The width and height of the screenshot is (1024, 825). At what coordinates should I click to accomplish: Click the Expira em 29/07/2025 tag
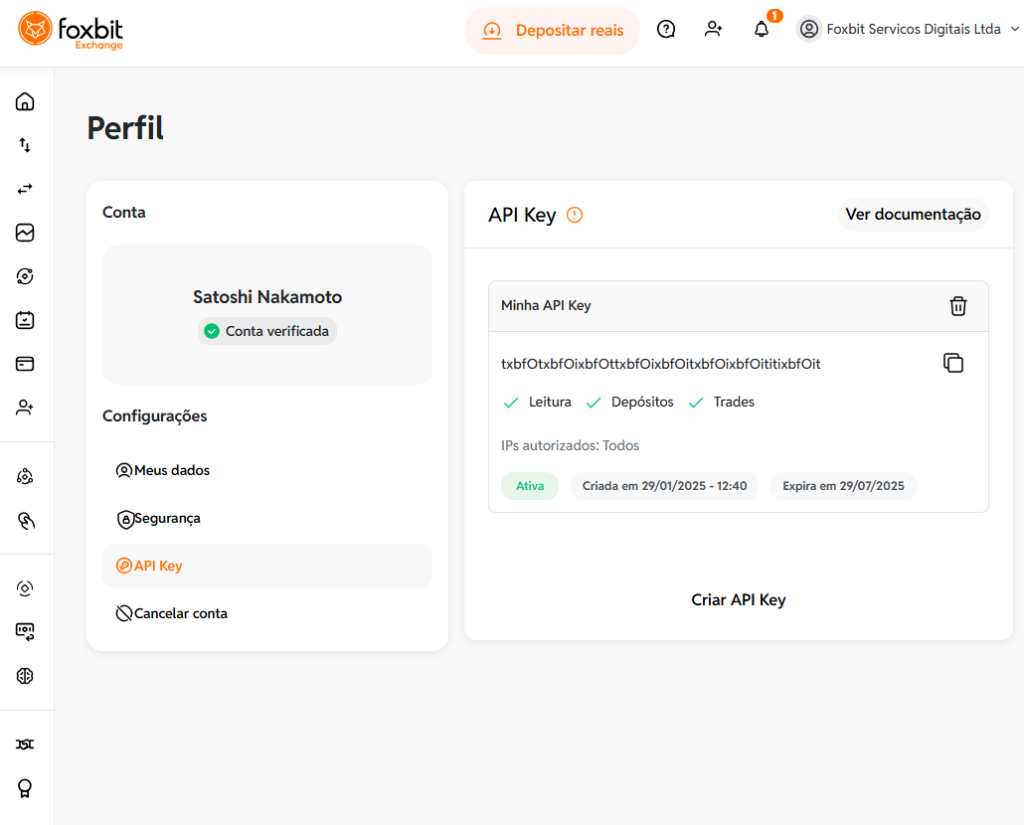pos(843,486)
